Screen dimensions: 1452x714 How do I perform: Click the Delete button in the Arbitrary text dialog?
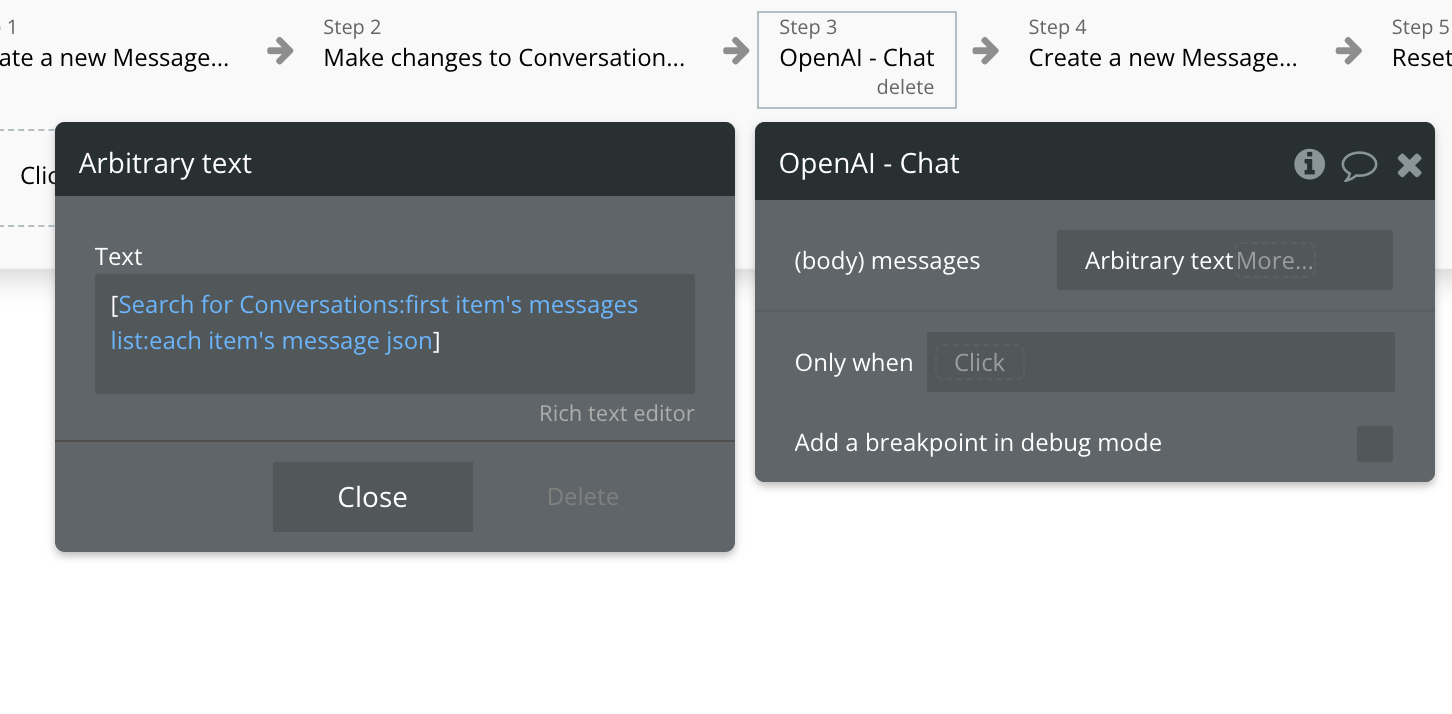click(582, 497)
